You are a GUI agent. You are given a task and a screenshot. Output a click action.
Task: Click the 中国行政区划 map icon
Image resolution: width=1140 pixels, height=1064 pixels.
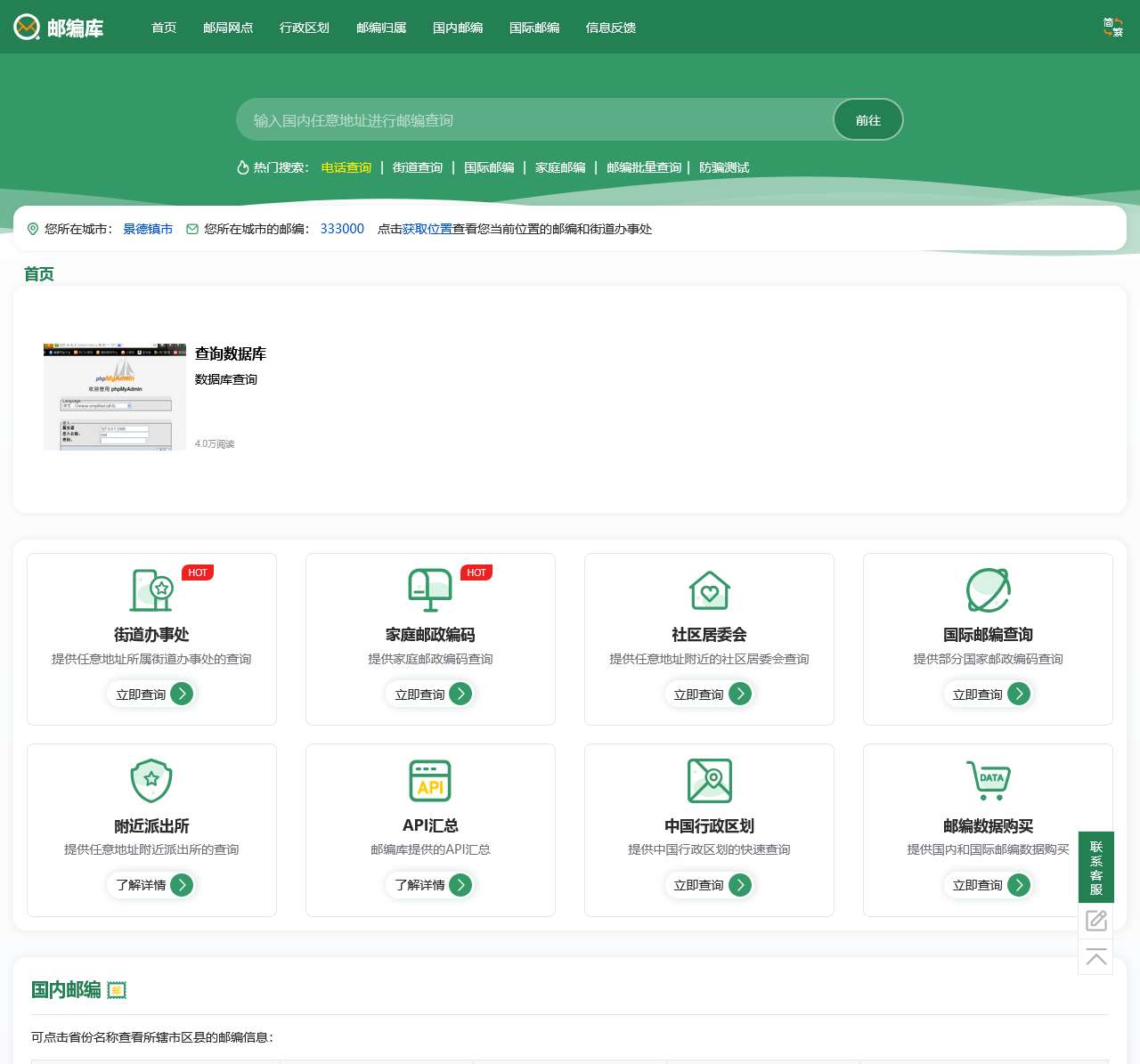point(709,781)
